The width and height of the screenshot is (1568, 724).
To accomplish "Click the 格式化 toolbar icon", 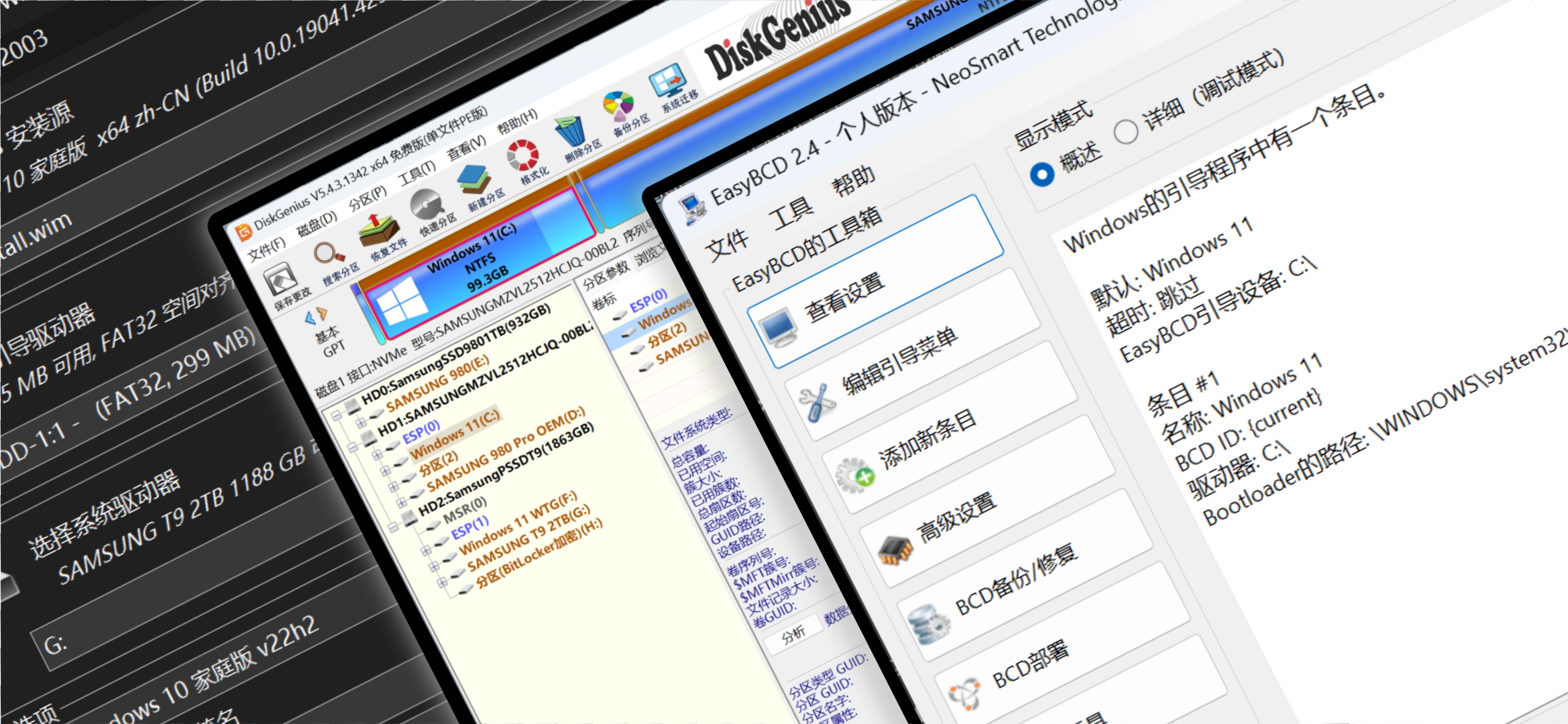I will pyautogui.click(x=522, y=154).
